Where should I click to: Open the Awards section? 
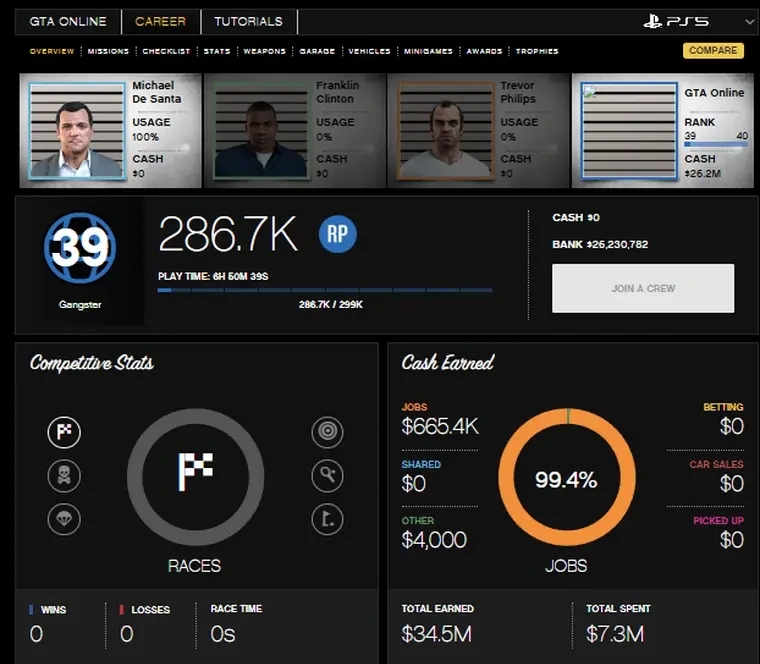tap(484, 51)
